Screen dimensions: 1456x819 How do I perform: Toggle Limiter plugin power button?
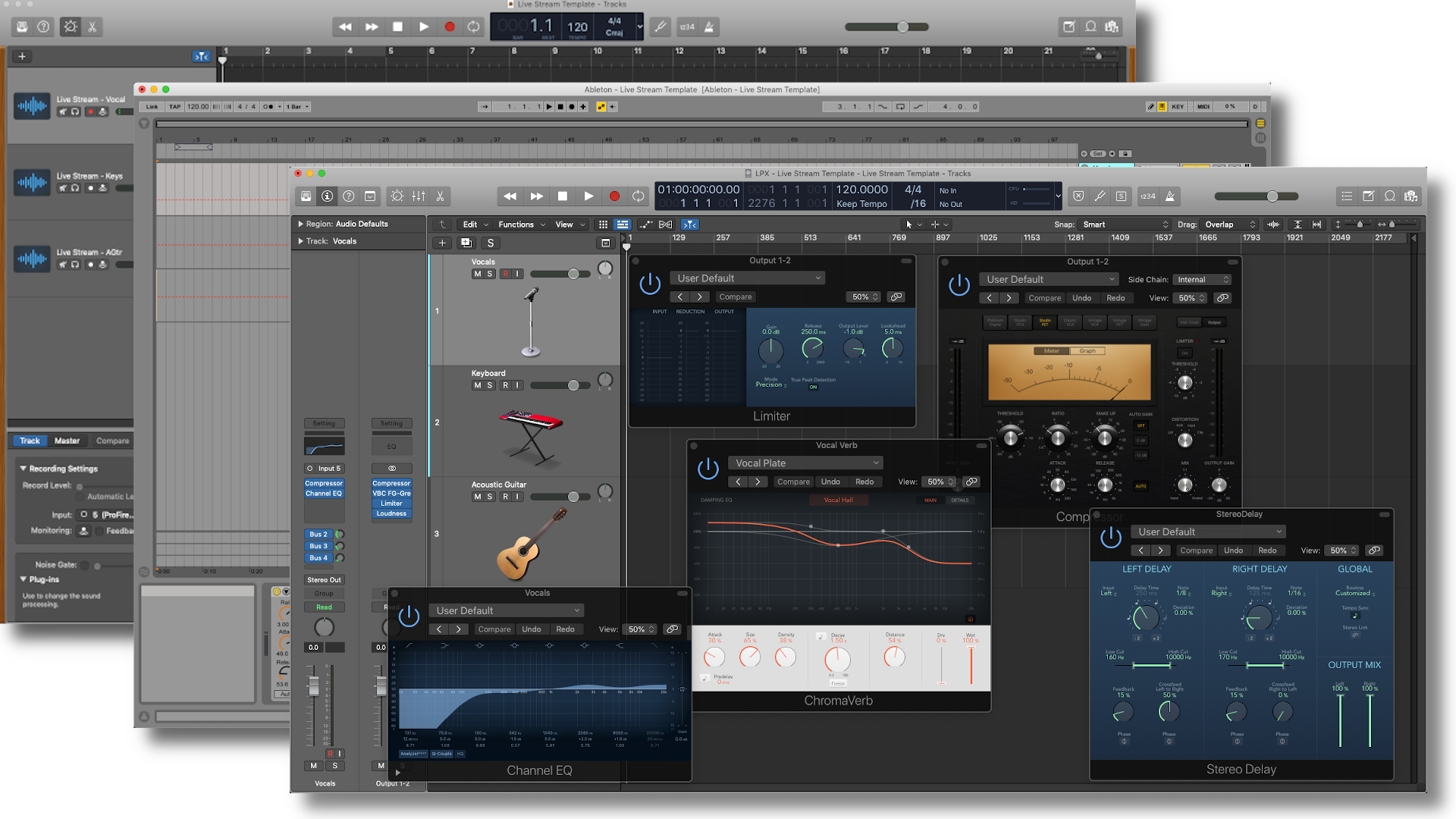tap(650, 284)
